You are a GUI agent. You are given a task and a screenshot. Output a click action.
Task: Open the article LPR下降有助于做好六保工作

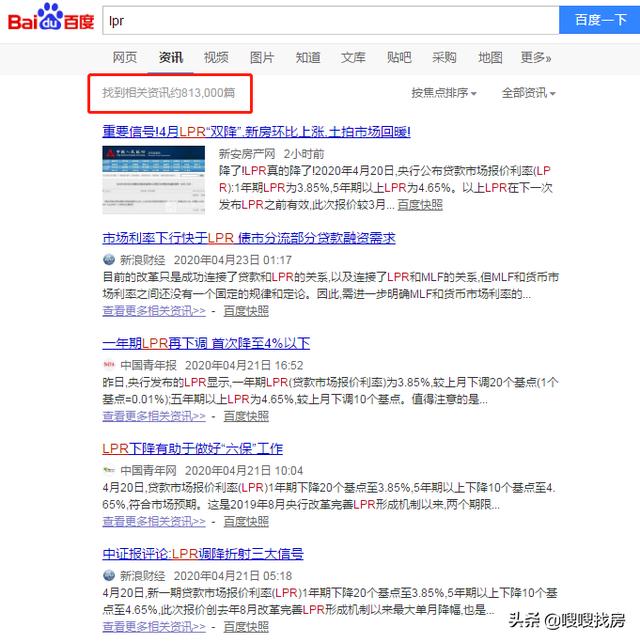click(192, 449)
